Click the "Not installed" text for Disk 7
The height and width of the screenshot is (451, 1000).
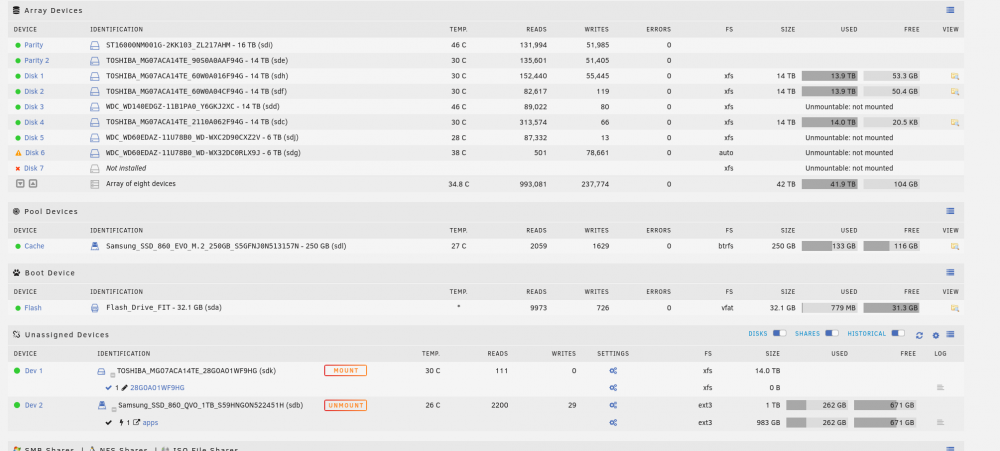[x=126, y=168]
